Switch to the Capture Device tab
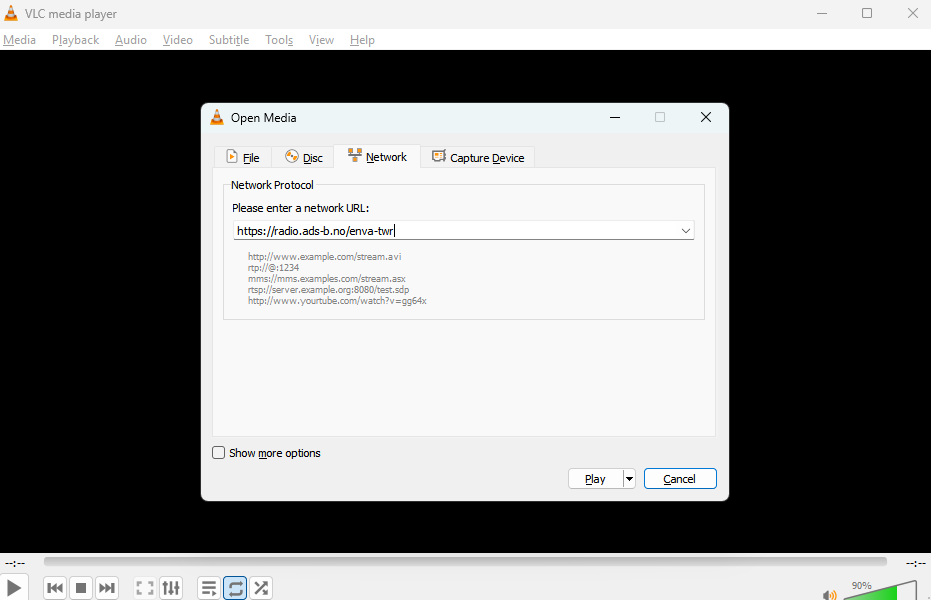 coord(478,158)
